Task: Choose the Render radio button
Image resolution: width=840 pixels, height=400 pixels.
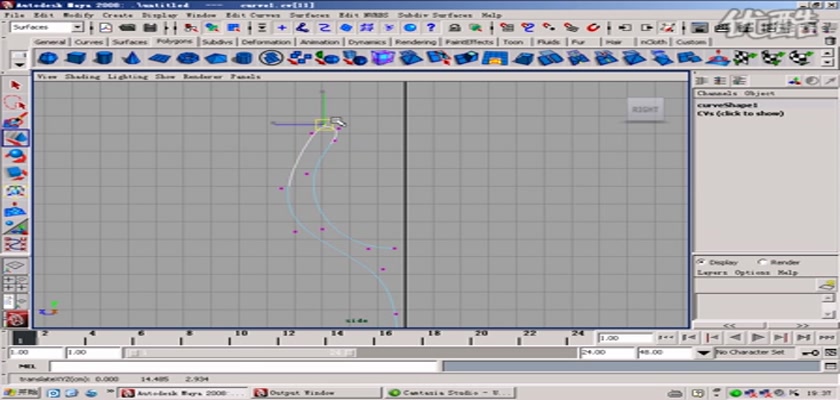Action: pyautogui.click(x=762, y=262)
